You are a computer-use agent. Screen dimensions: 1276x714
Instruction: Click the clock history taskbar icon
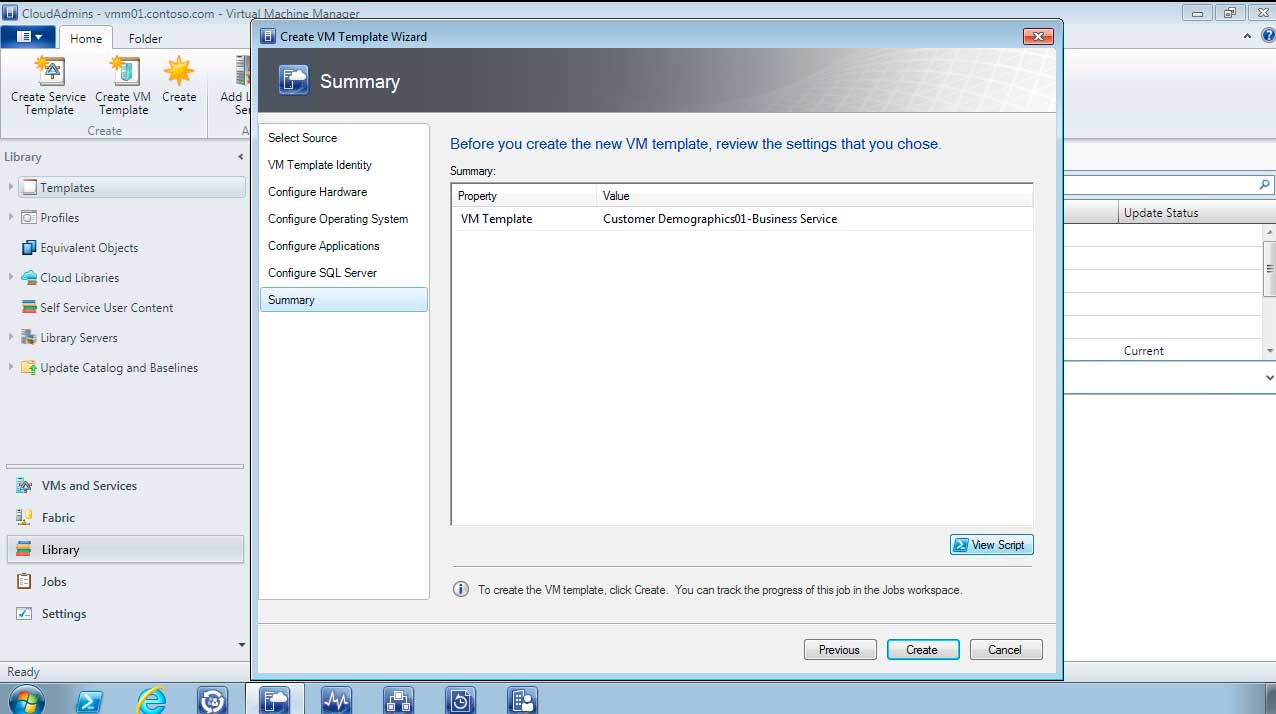tap(460, 700)
